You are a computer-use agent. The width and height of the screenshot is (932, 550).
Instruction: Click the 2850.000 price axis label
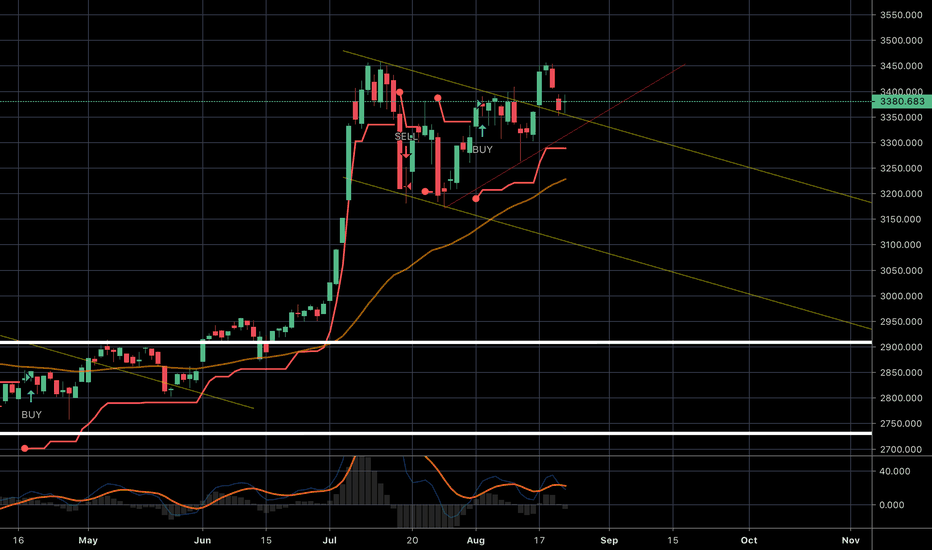tap(901, 372)
